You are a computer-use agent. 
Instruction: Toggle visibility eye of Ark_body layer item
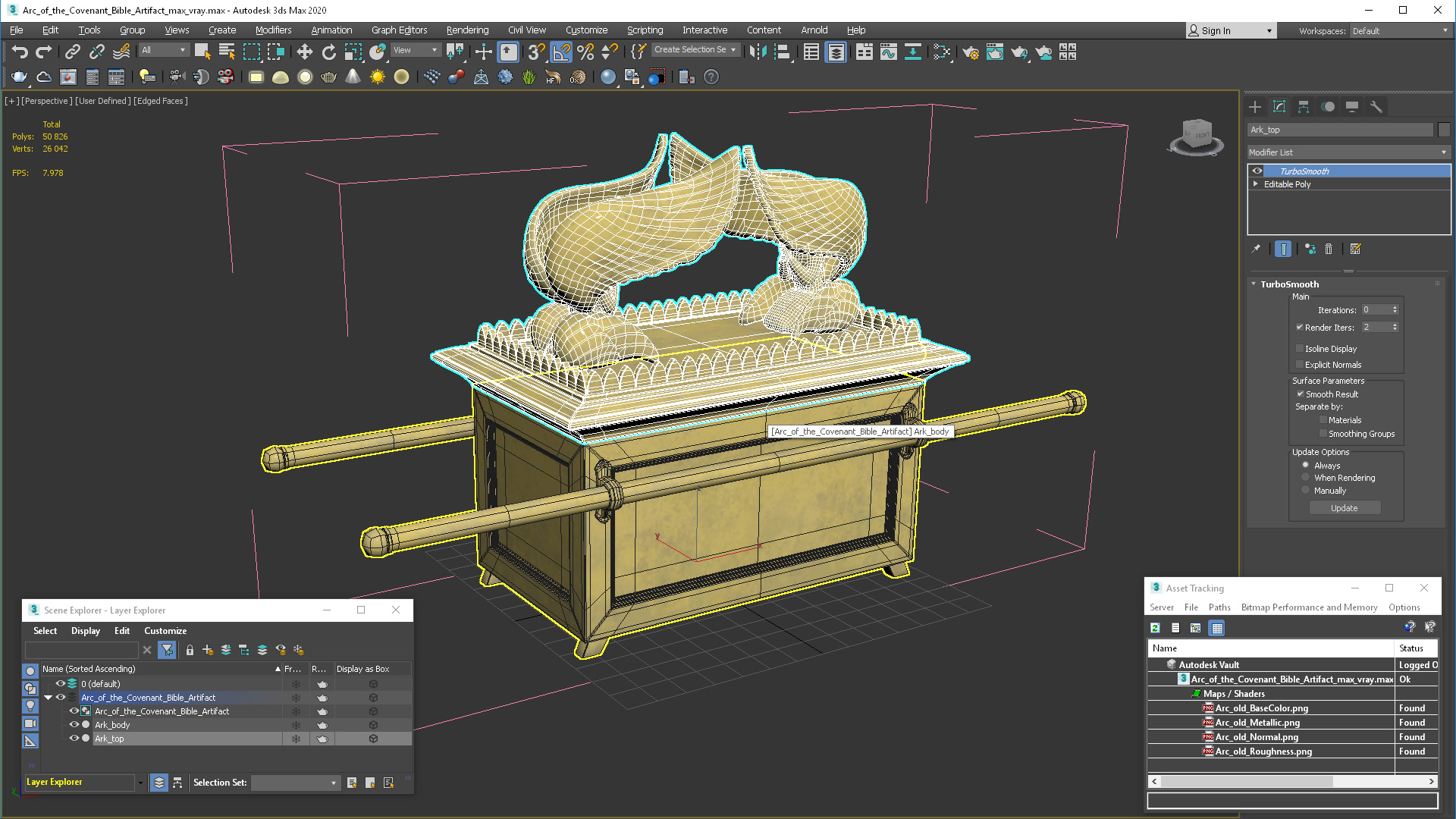pyautogui.click(x=74, y=725)
